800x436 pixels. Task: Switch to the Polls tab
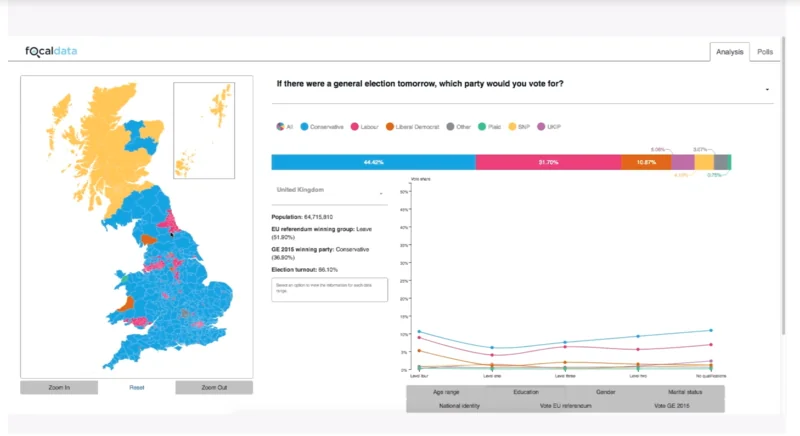tap(765, 52)
